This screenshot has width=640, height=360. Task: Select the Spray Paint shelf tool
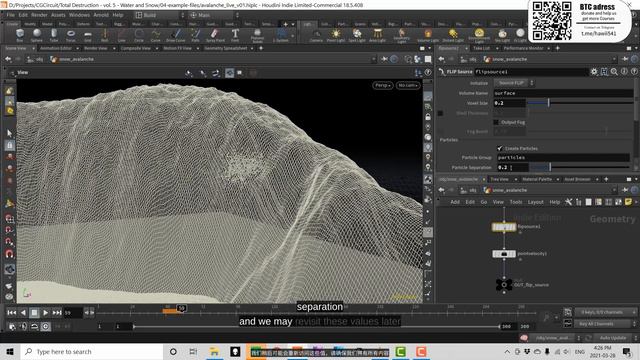tap(215, 35)
